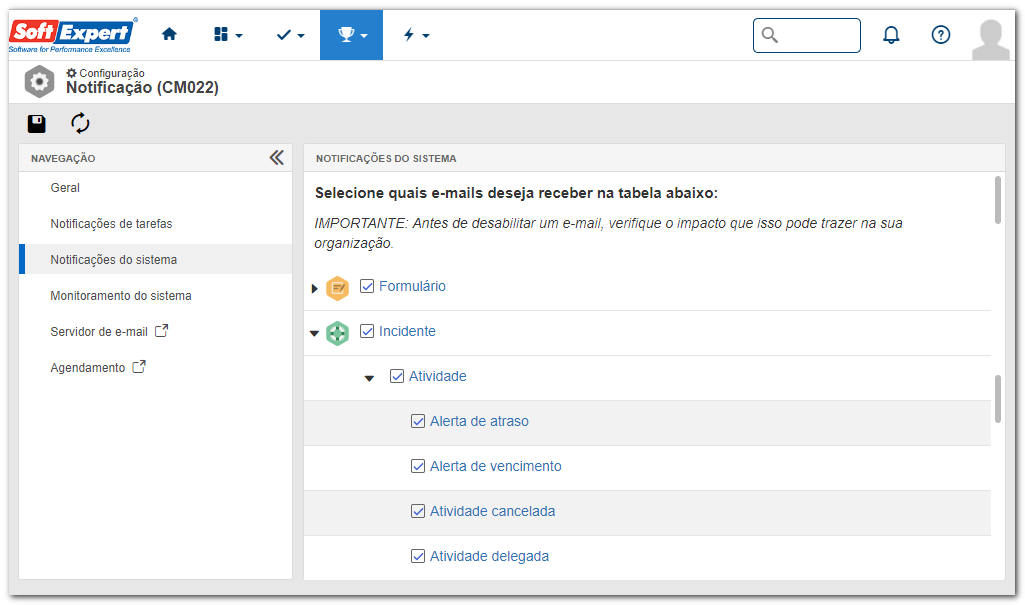Click the search magnifier icon
Image resolution: width=1025 pixels, height=605 pixels.
click(770, 35)
